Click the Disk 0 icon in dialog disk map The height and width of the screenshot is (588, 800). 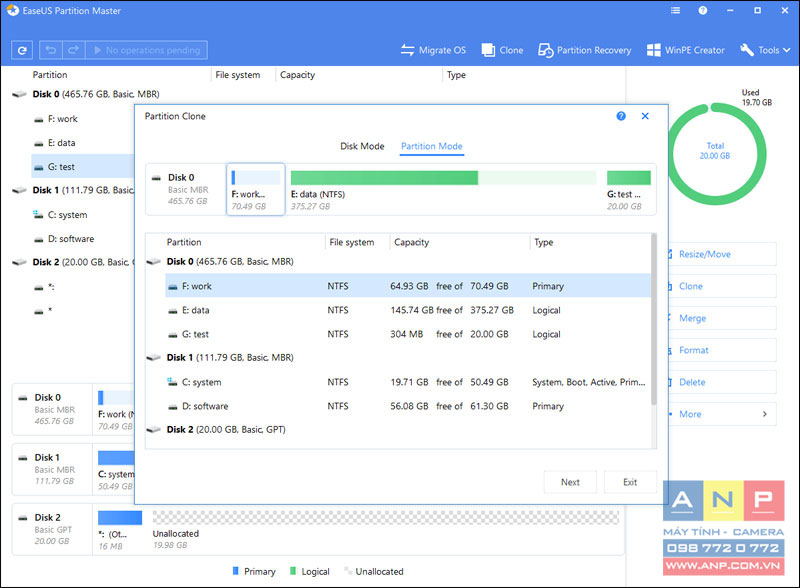[157, 178]
